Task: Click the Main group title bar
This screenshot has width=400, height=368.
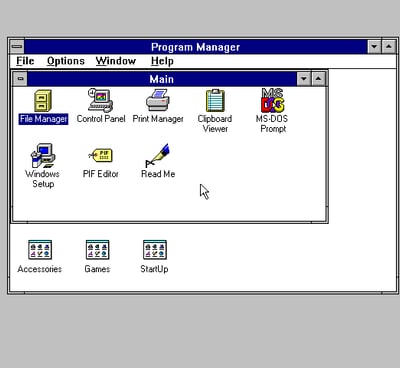Action: pos(162,79)
